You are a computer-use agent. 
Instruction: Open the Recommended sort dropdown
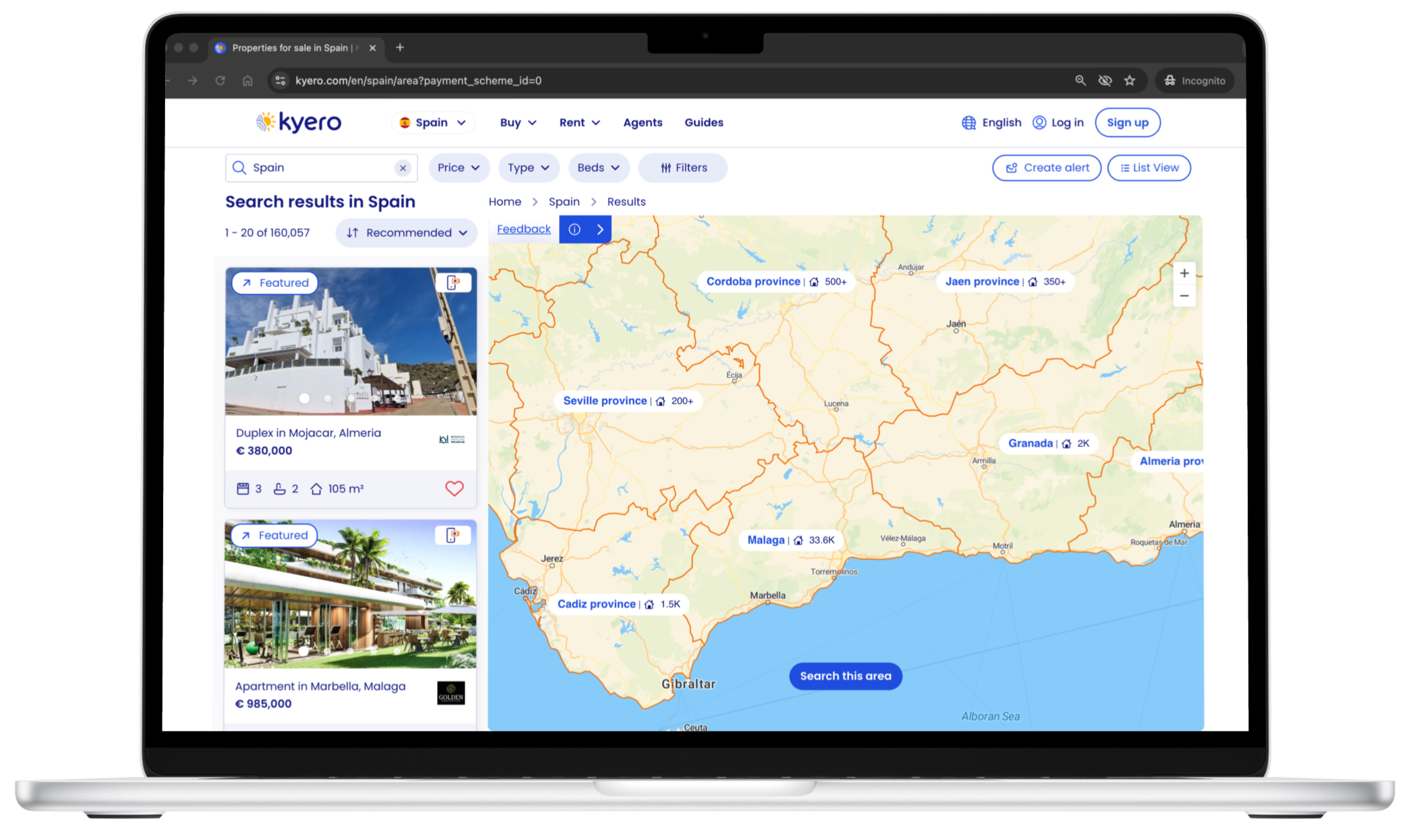pos(407,233)
